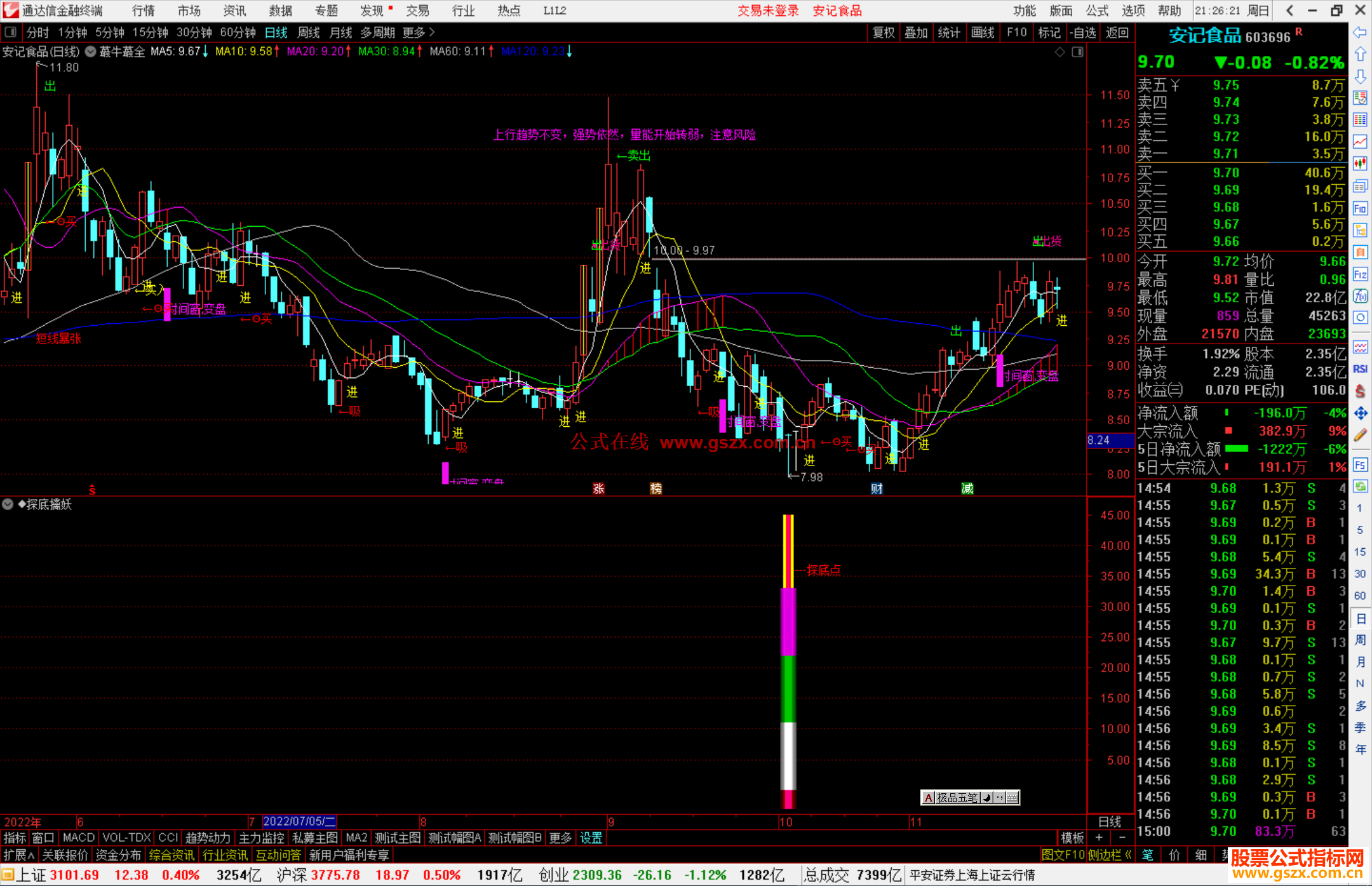The image size is (1372, 886).
Task: Switch to the MACD indicator tab
Action: tap(78, 838)
